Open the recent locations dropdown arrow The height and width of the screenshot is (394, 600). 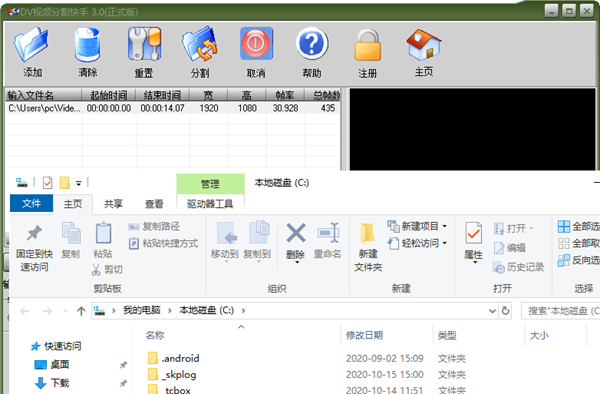(x=65, y=311)
